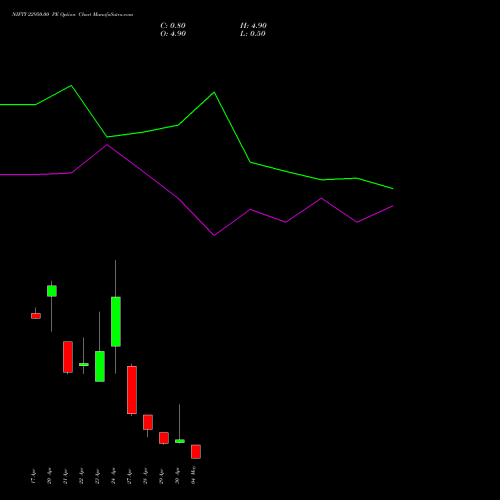
Task: Click the 17 Apr date label
Action: tap(33, 477)
